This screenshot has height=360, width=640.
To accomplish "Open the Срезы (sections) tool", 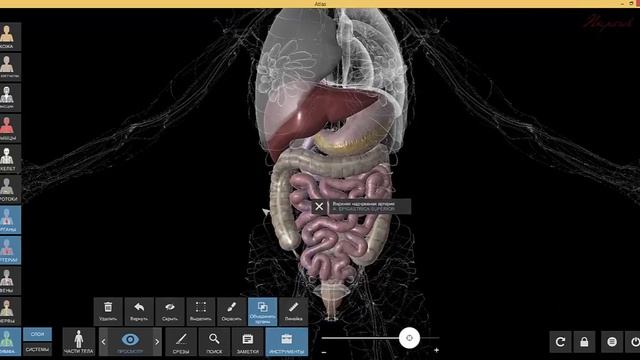I will point(181,342).
